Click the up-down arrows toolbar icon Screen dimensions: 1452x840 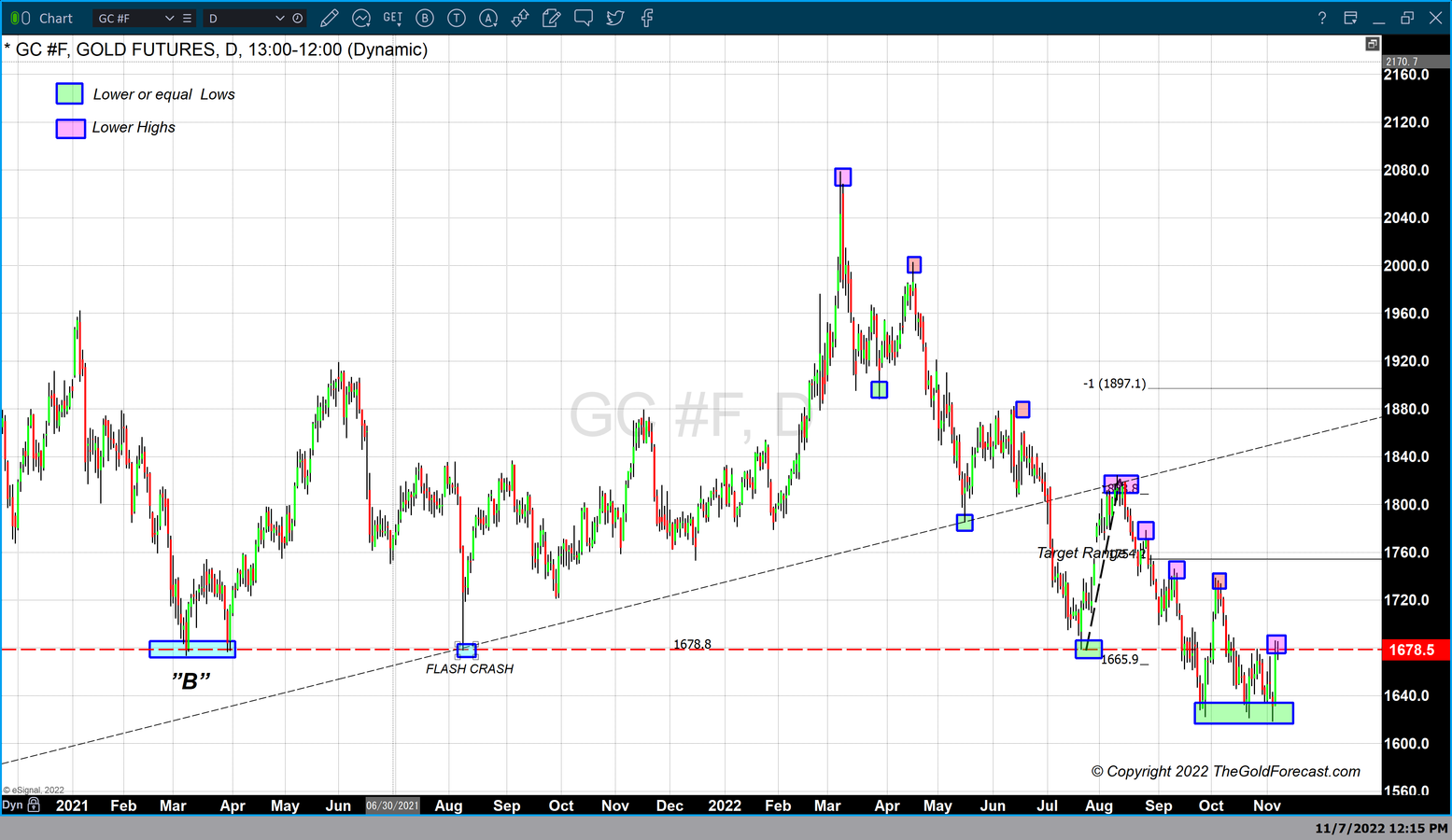point(520,18)
